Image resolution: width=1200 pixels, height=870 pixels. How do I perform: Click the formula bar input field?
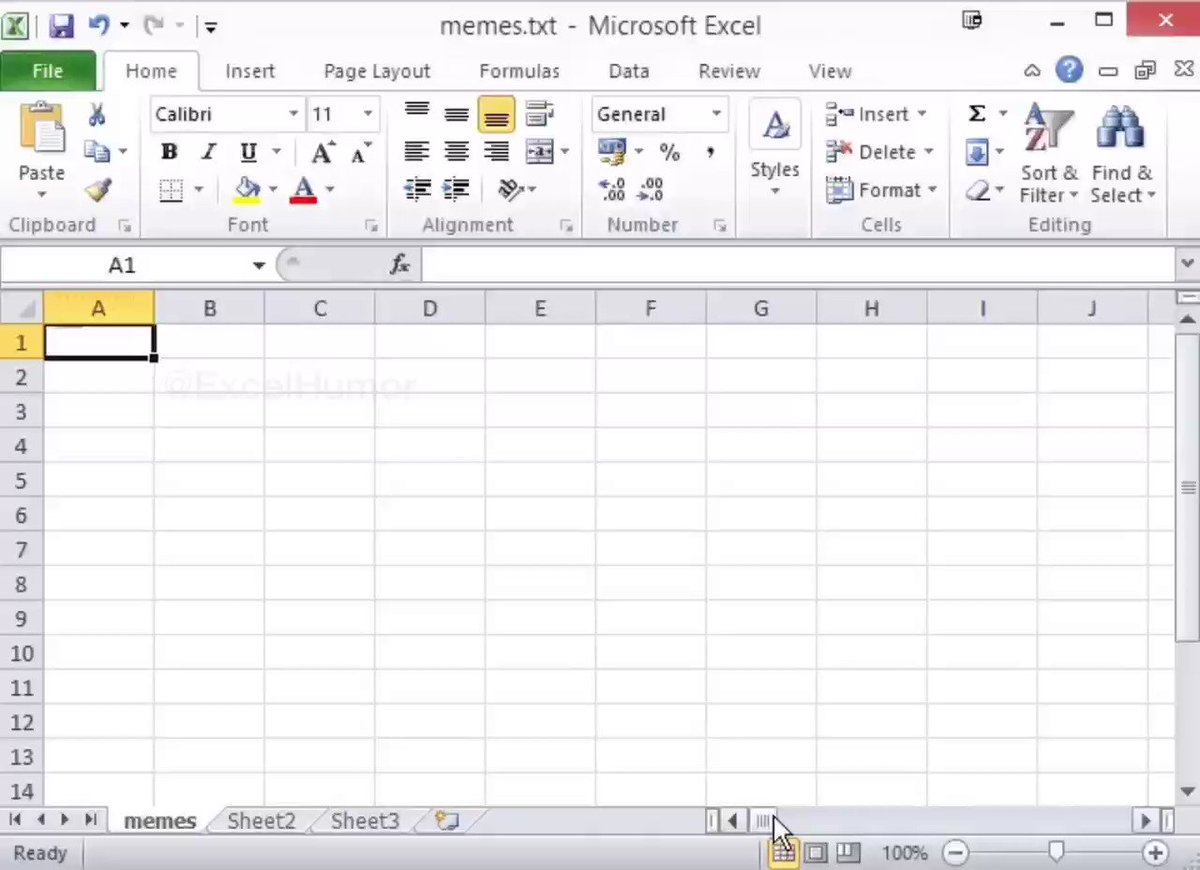tap(799, 265)
